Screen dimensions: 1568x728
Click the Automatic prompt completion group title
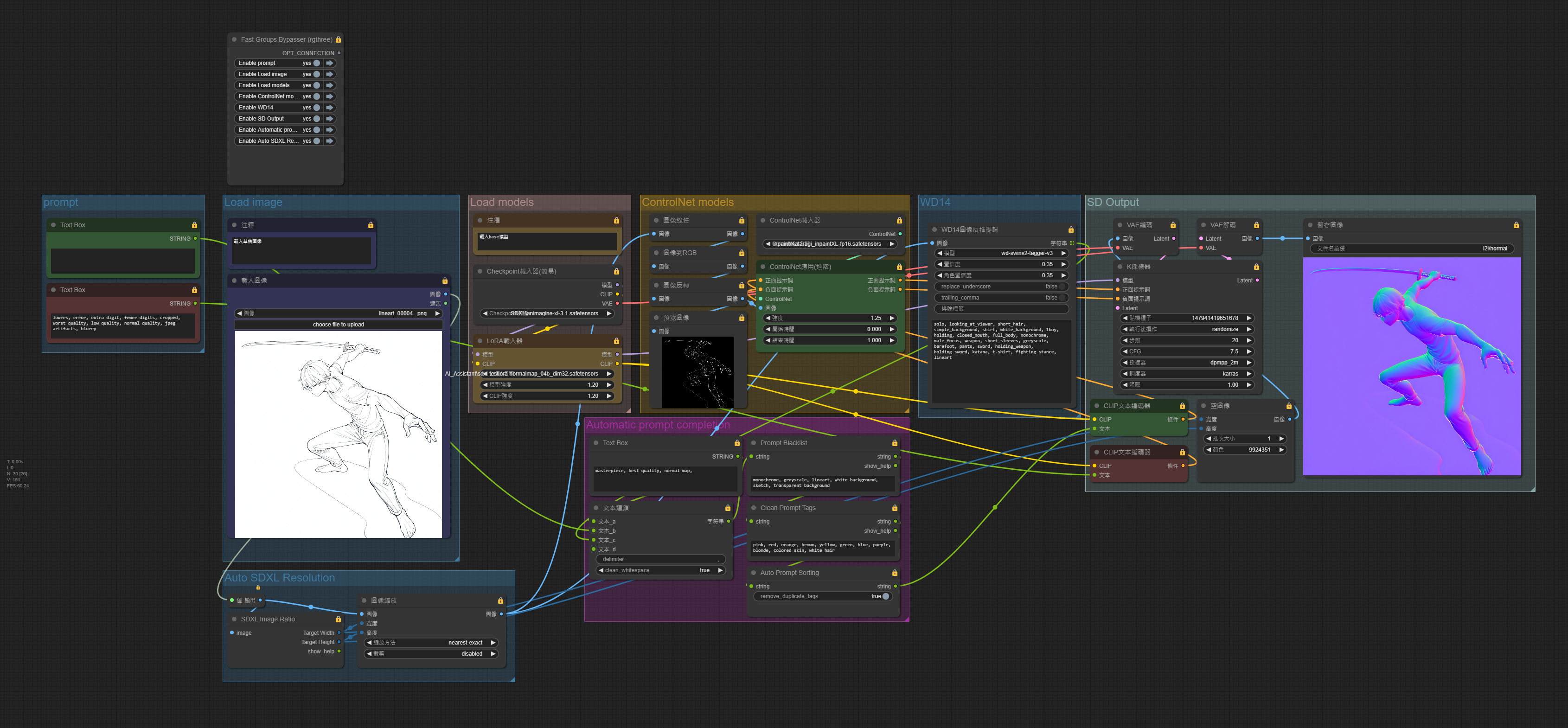(x=658, y=425)
